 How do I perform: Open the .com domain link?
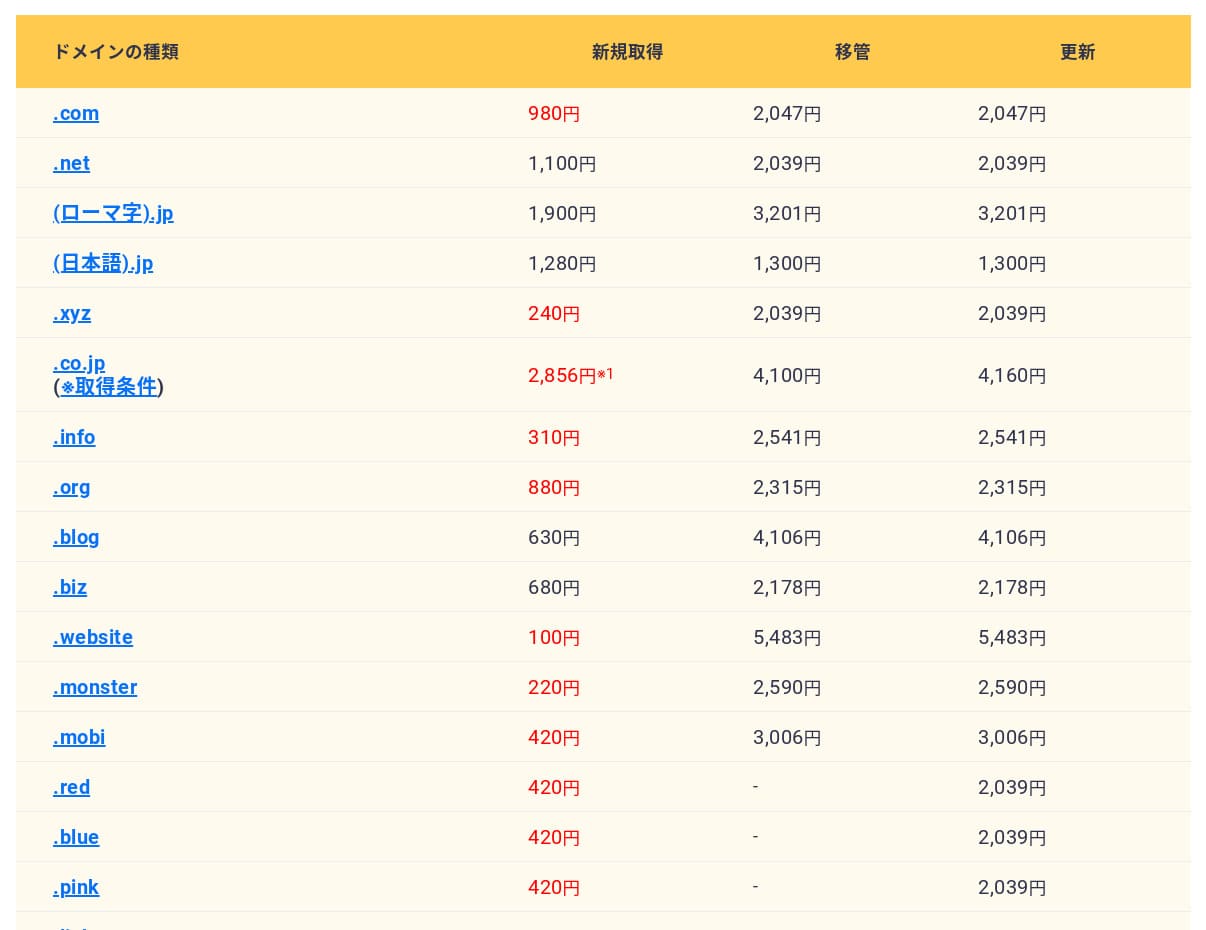pos(76,114)
